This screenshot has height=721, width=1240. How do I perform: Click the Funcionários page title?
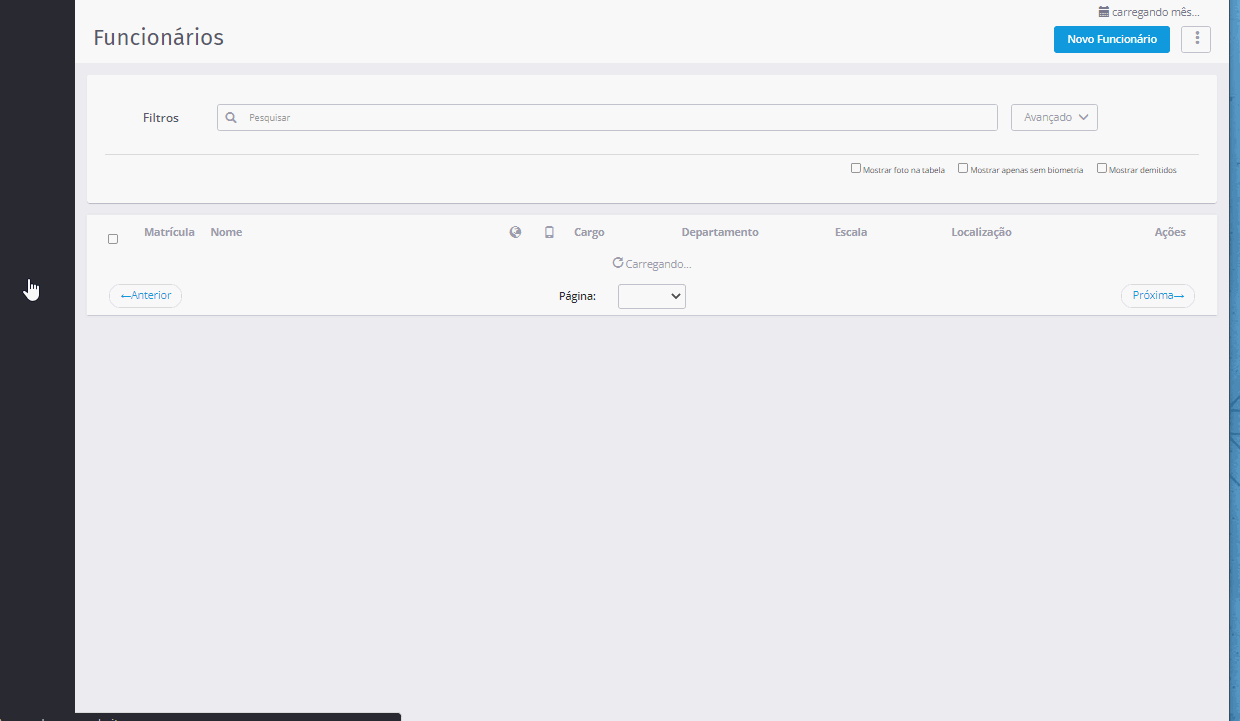[159, 38]
